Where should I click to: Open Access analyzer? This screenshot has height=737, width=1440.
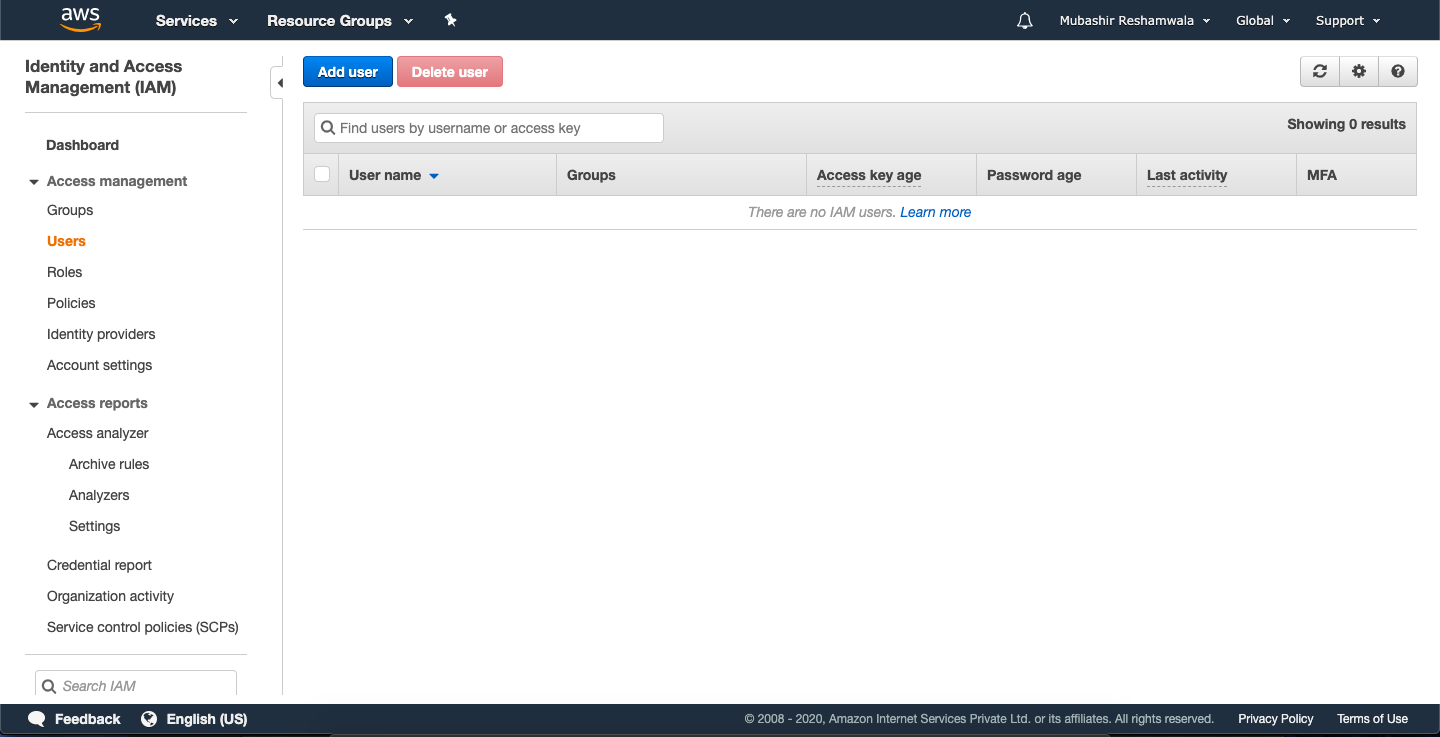coord(98,433)
